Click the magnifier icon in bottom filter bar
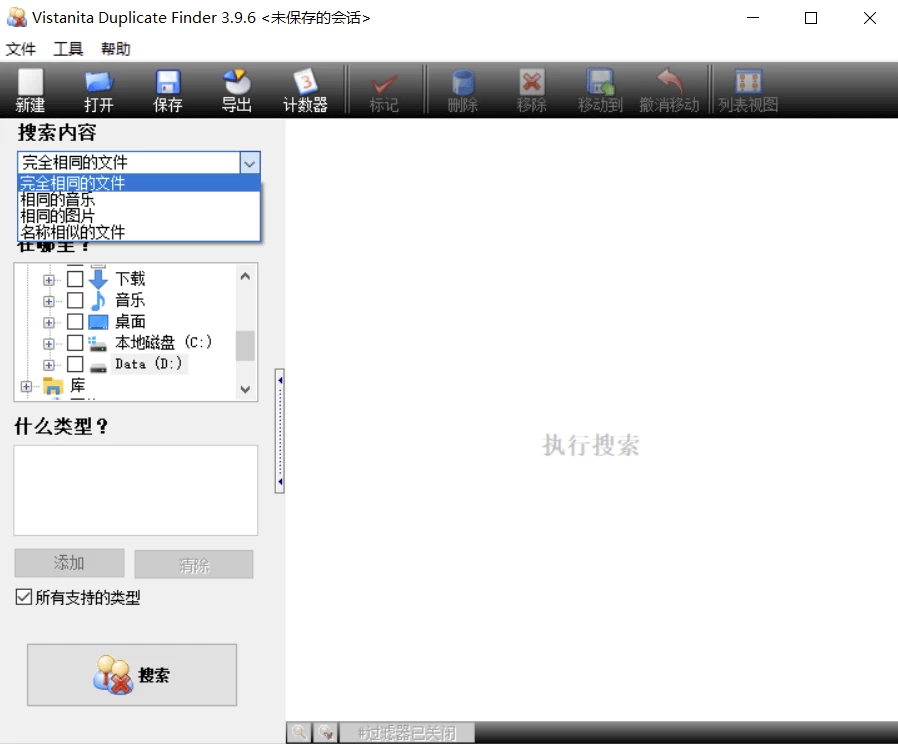Viewport: 898px width, 744px height. tap(299, 733)
